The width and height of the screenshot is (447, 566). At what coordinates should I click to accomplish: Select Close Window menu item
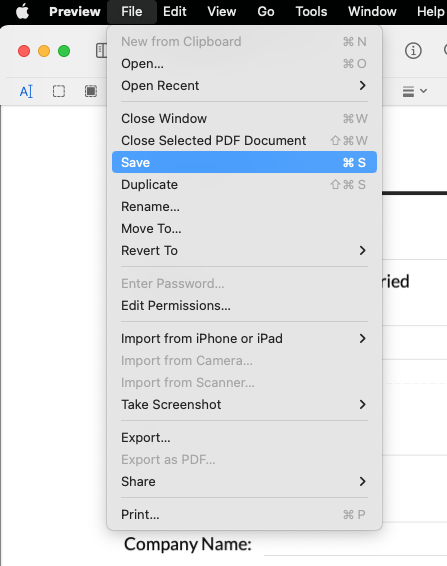[x=244, y=118]
